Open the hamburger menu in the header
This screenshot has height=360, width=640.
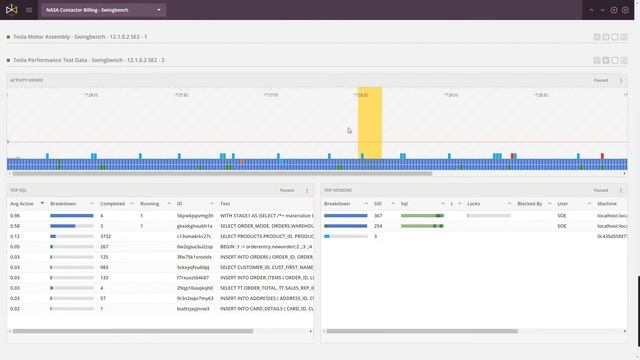coord(29,10)
